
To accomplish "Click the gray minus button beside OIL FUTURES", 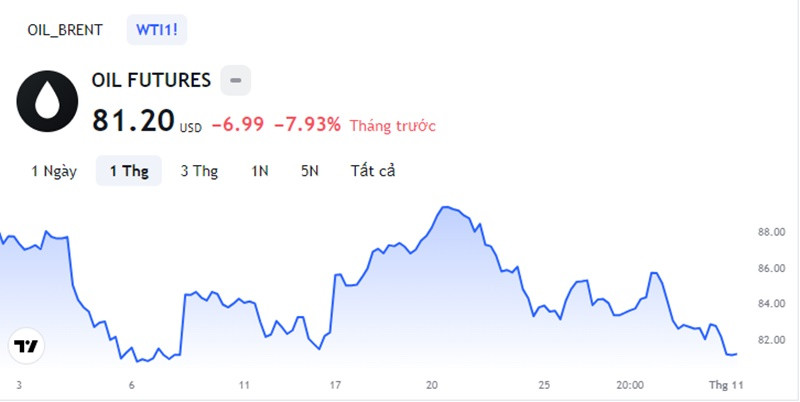I will [x=236, y=80].
